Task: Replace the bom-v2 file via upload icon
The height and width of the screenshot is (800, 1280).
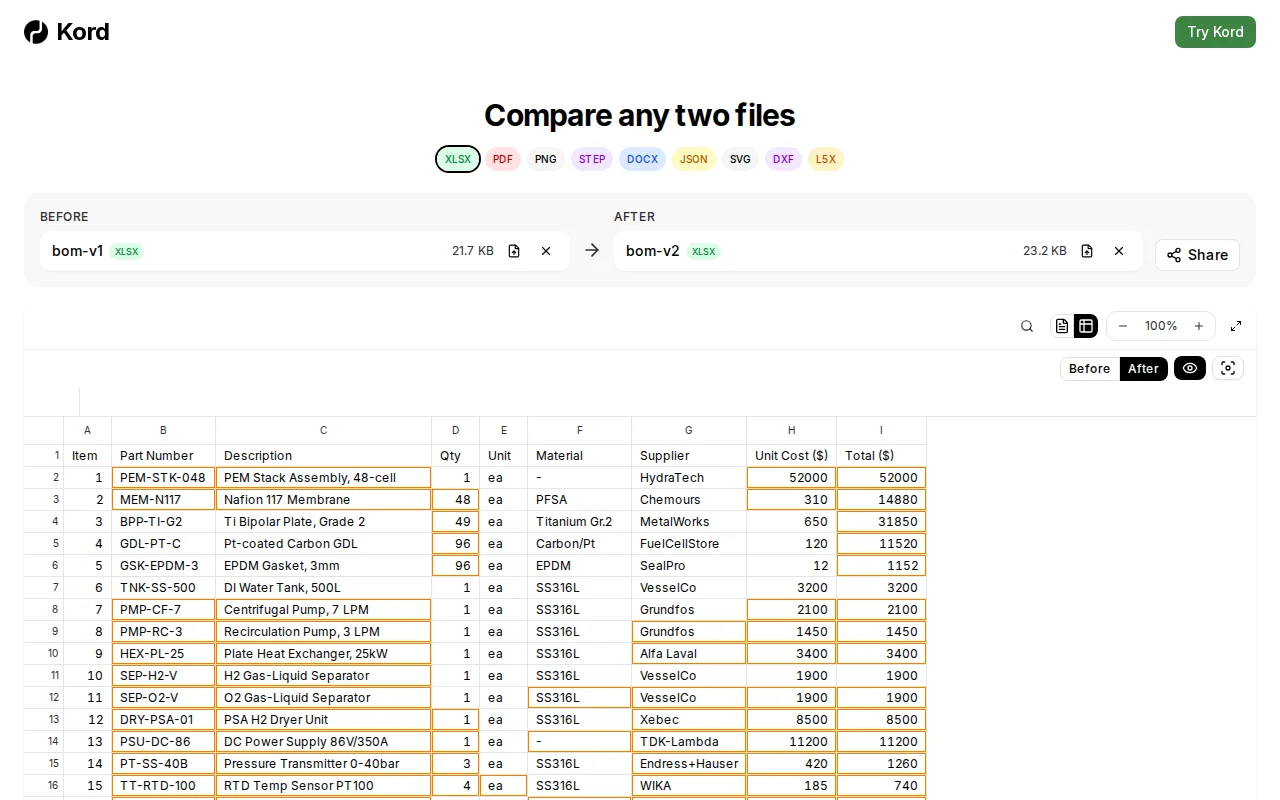Action: (x=1087, y=251)
